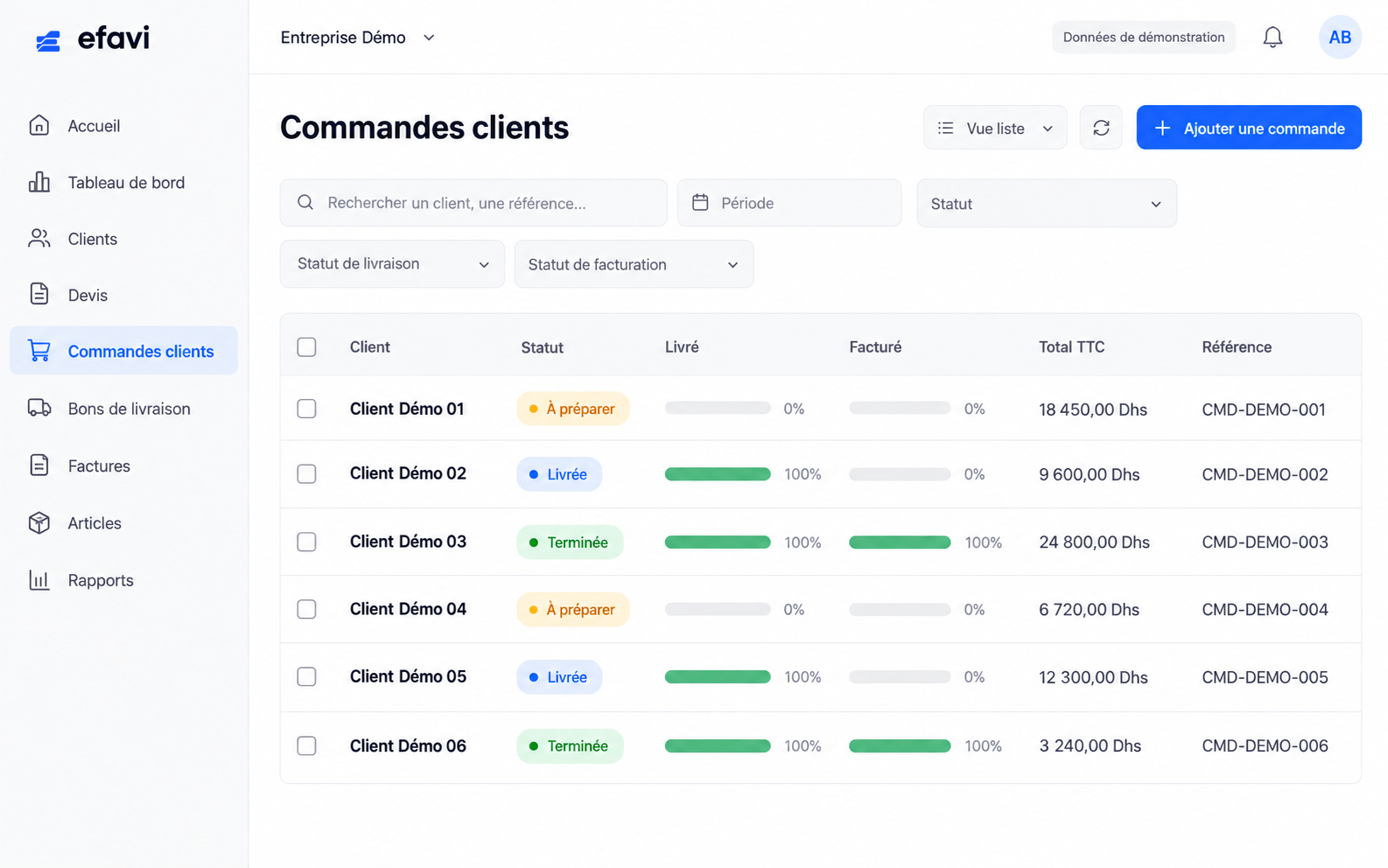The image size is (1388, 868).
Task: Click amount 18 450,00 Dhs
Action: point(1092,409)
